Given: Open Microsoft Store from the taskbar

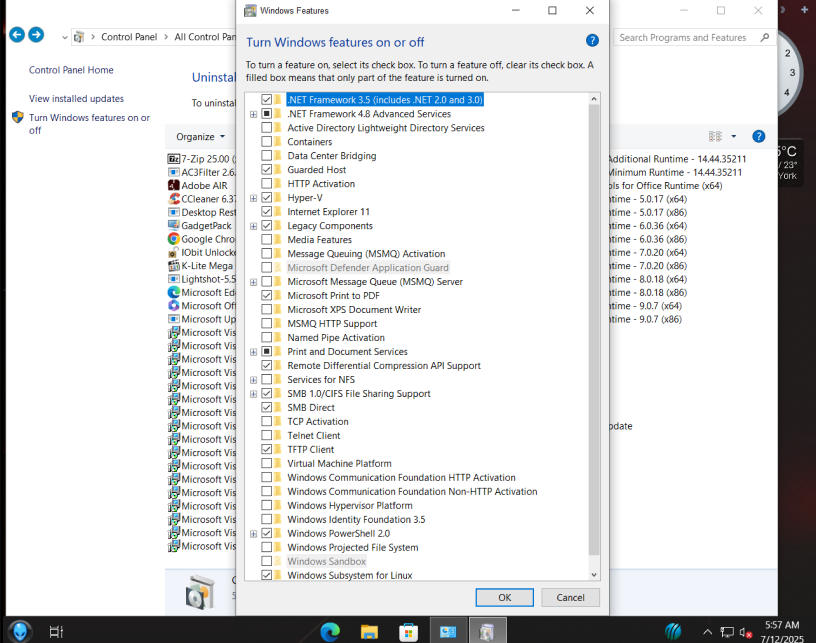Looking at the screenshot, I should [x=409, y=632].
